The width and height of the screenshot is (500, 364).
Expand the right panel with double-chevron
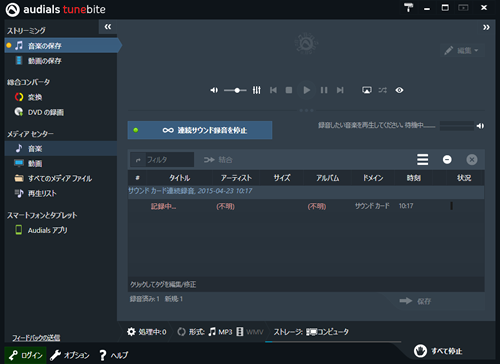click(x=486, y=27)
